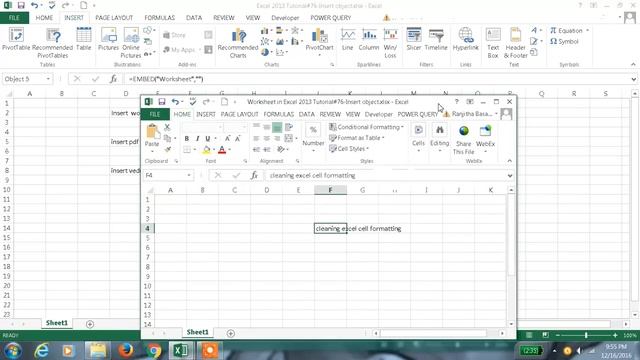Insert a Text Box
This screenshot has width=640, height=360.
click(x=493, y=43)
